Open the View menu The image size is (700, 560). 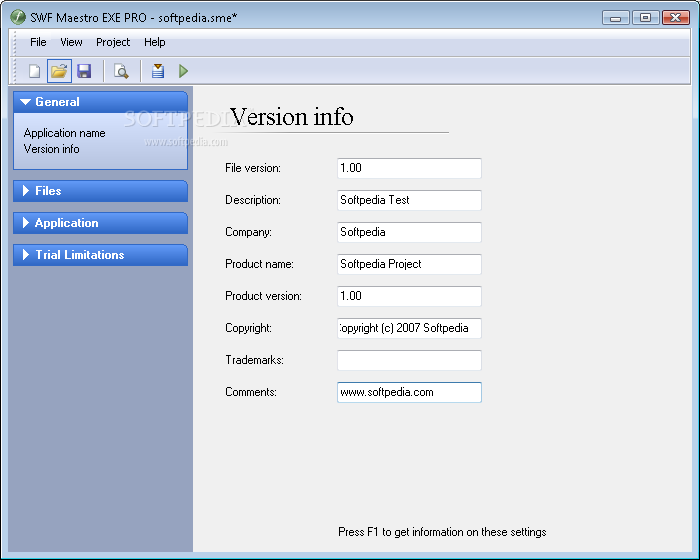point(71,42)
